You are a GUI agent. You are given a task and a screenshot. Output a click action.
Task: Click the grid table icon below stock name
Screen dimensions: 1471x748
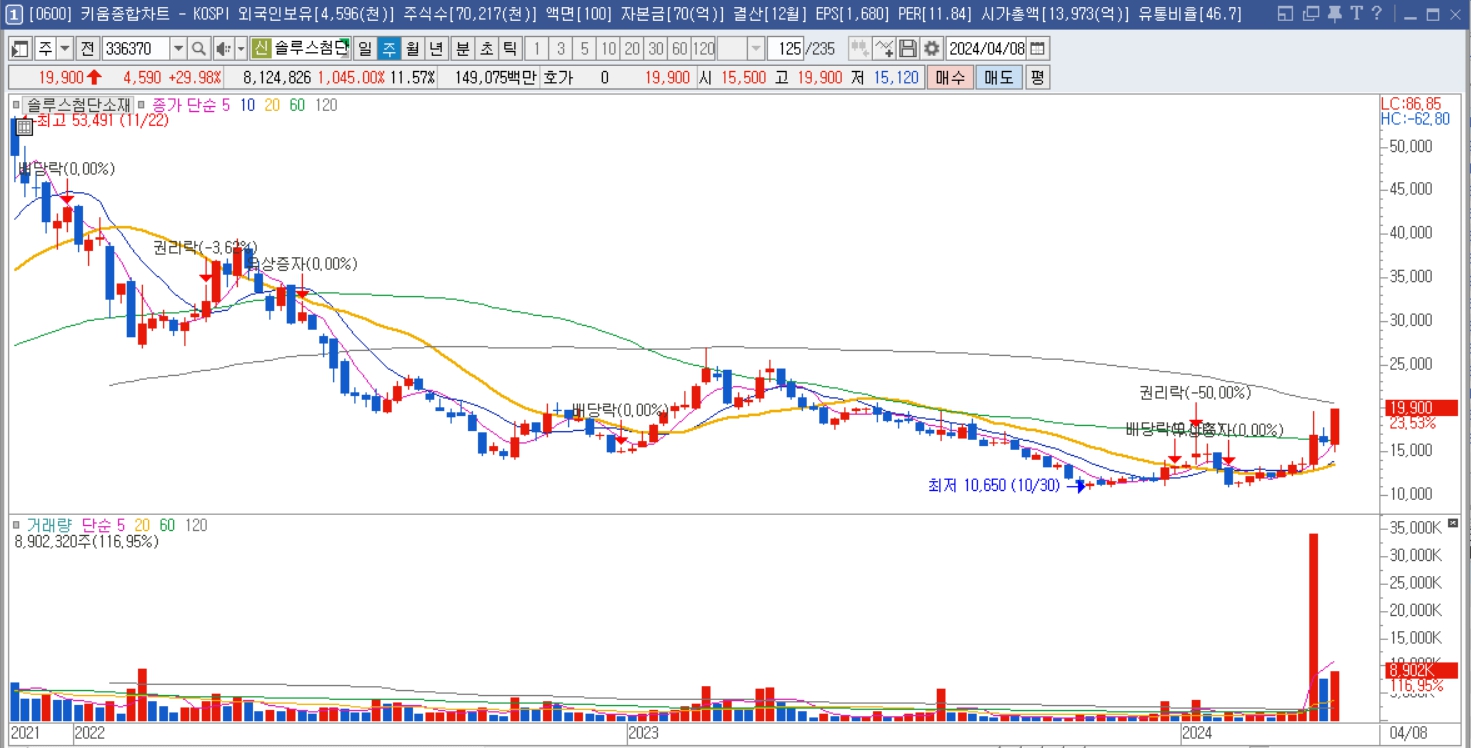tap(24, 126)
